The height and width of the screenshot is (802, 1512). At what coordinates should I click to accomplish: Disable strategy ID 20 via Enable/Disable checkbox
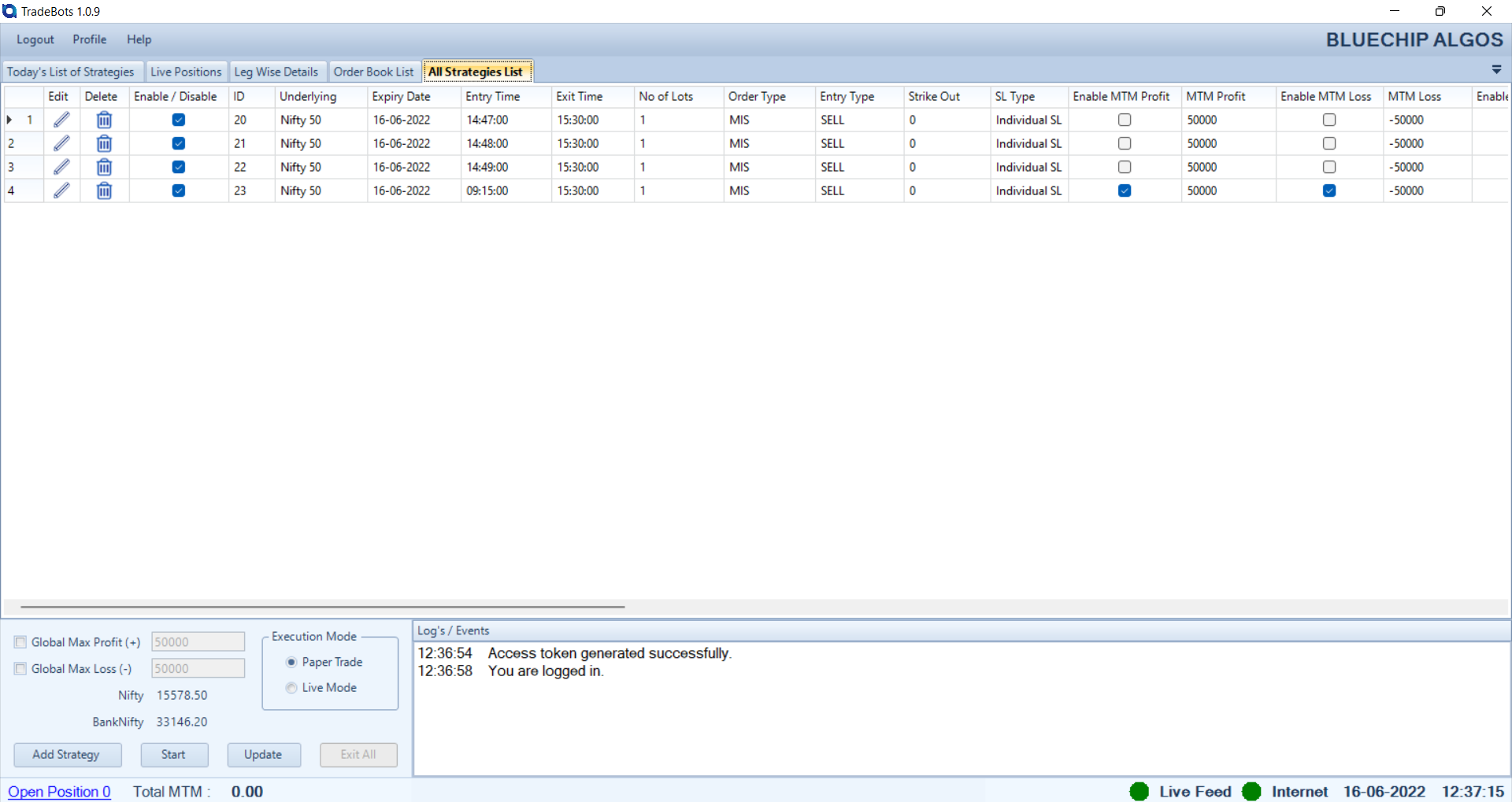179,120
